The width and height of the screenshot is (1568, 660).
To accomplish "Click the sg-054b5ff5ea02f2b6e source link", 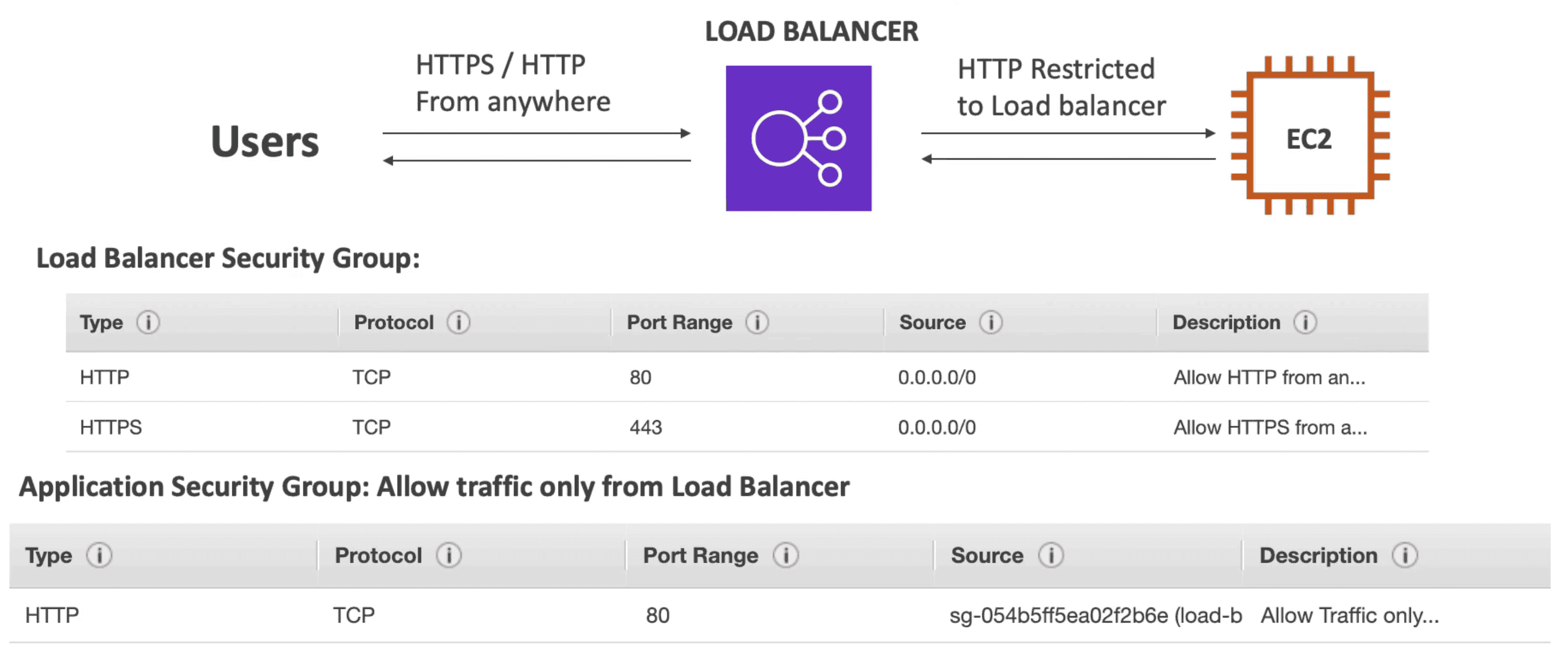I will (1094, 615).
